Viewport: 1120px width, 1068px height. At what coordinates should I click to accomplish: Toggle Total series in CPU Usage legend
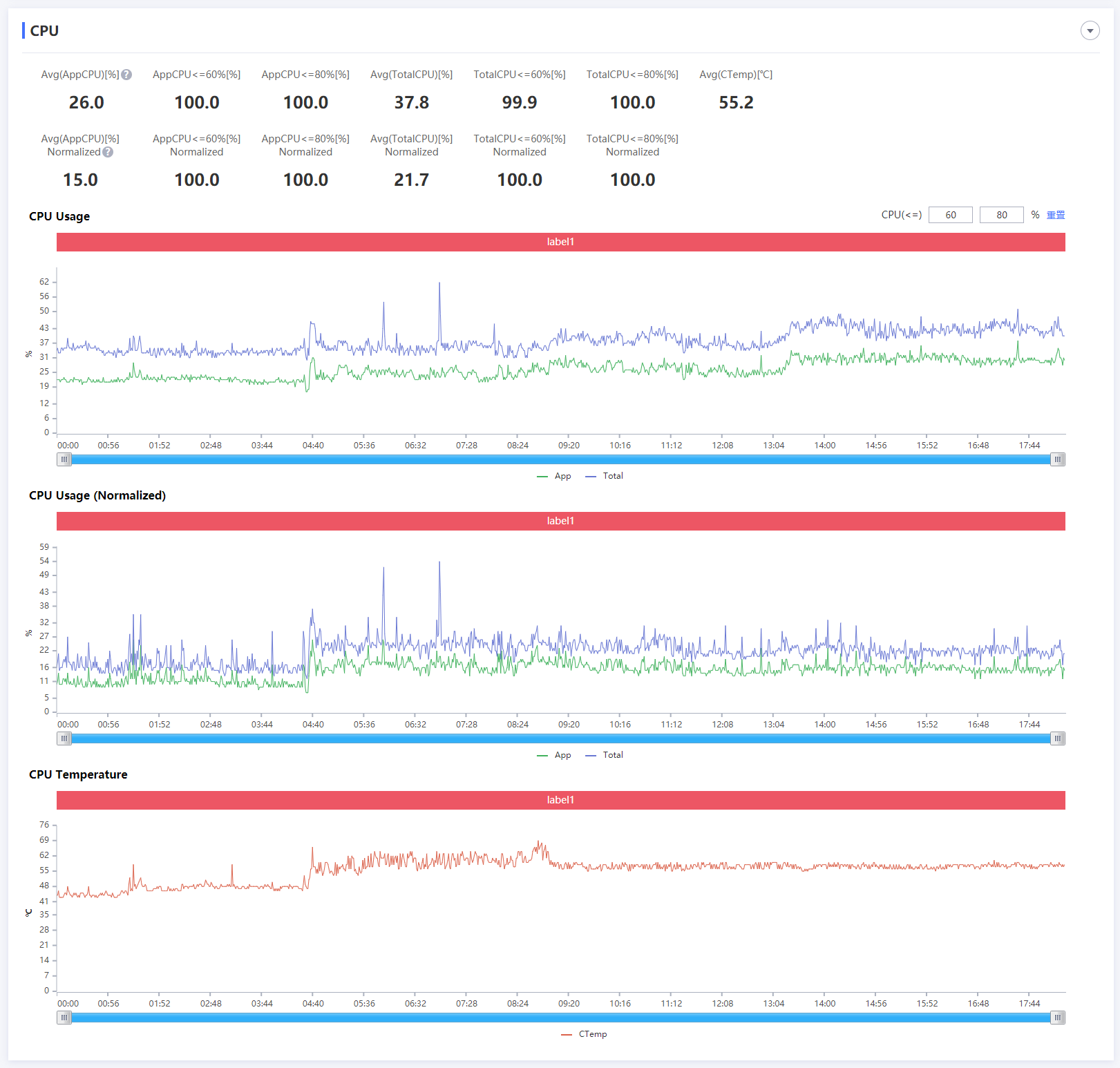[605, 476]
